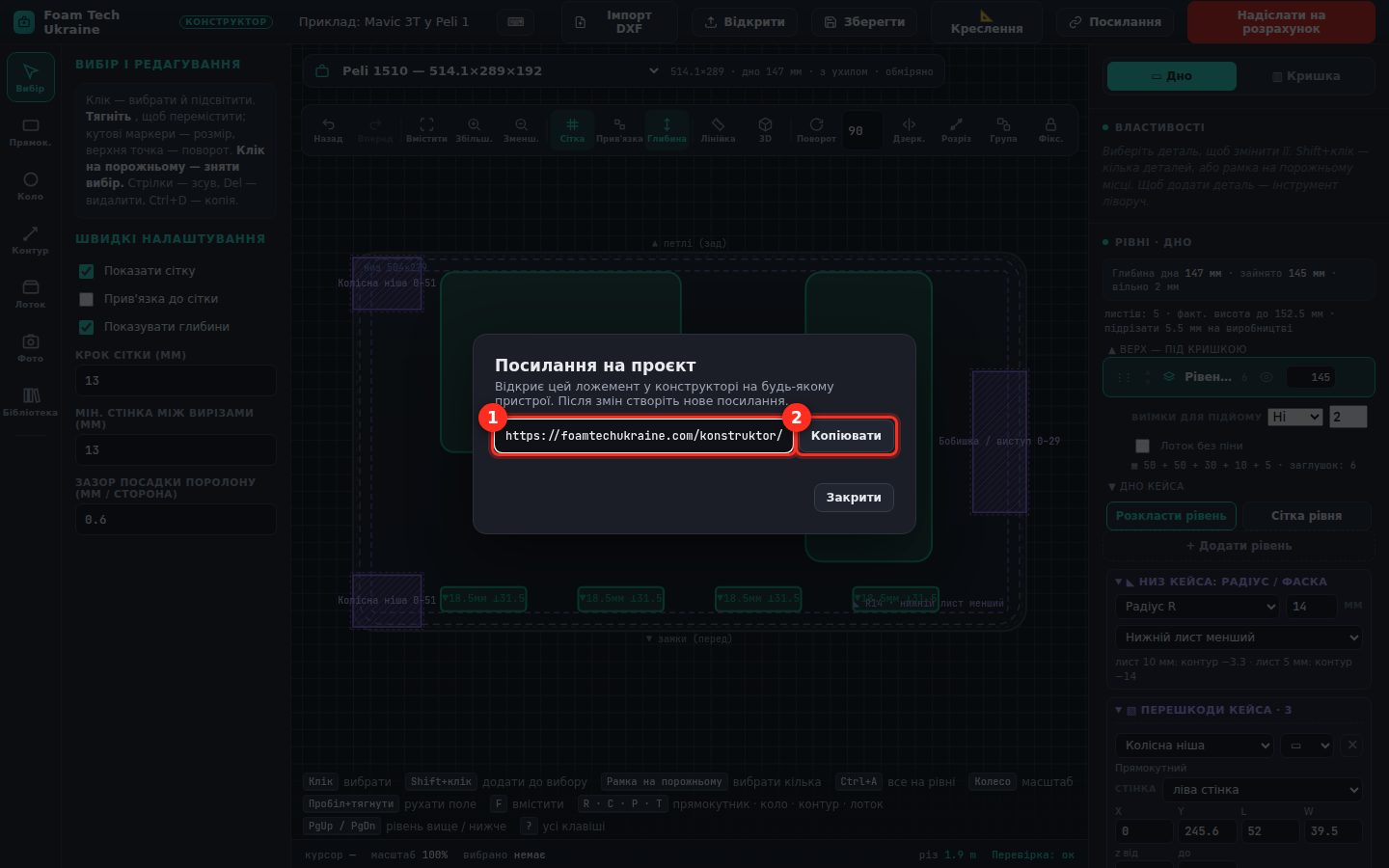
Task: Open the Бібліотека library panel
Action: click(x=30, y=402)
